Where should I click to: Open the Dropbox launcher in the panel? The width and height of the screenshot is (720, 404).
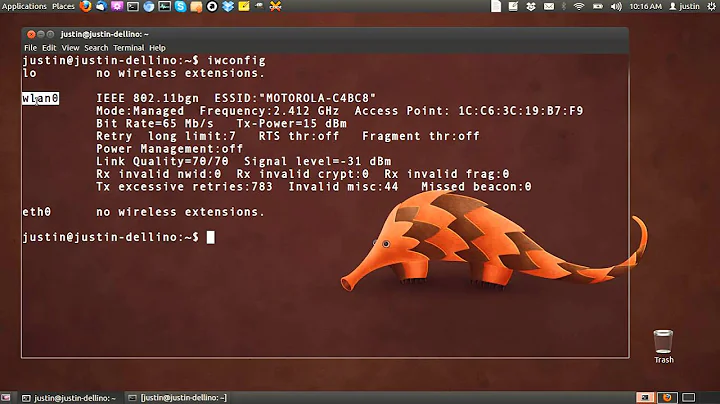coord(228,6)
